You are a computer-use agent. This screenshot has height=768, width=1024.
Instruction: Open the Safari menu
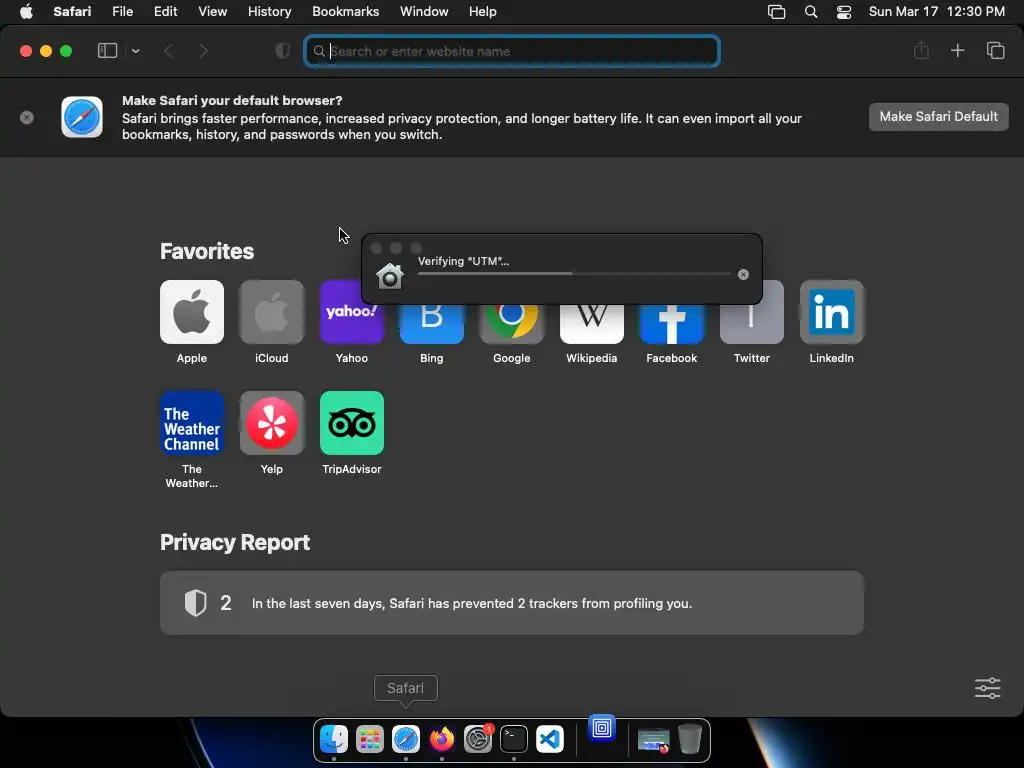click(72, 12)
